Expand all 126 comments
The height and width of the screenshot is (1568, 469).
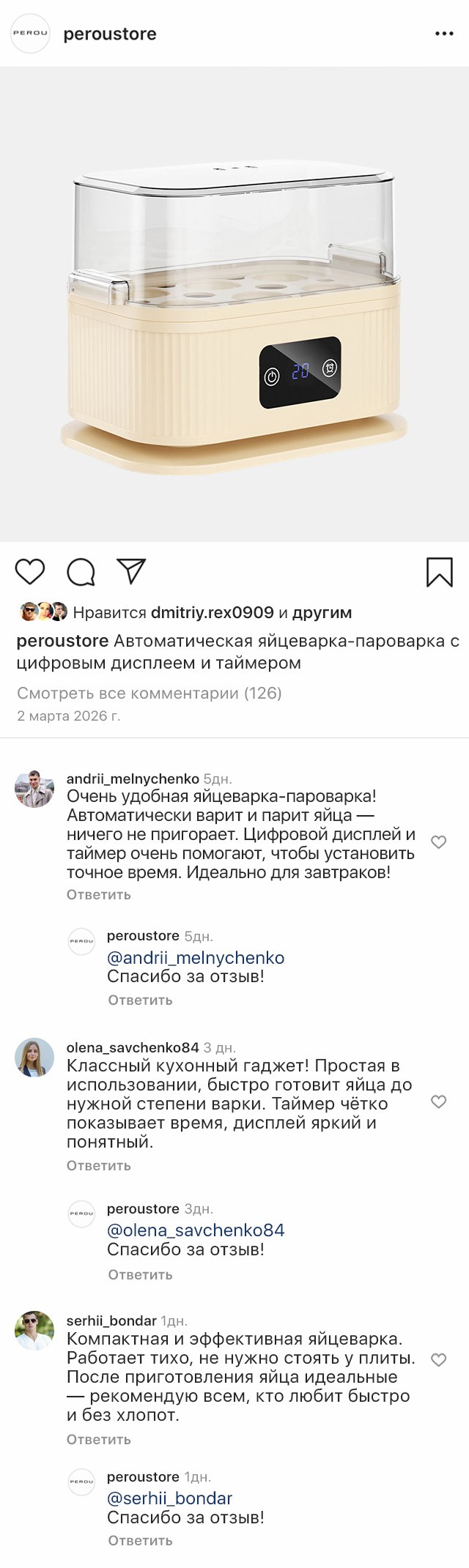tap(149, 693)
